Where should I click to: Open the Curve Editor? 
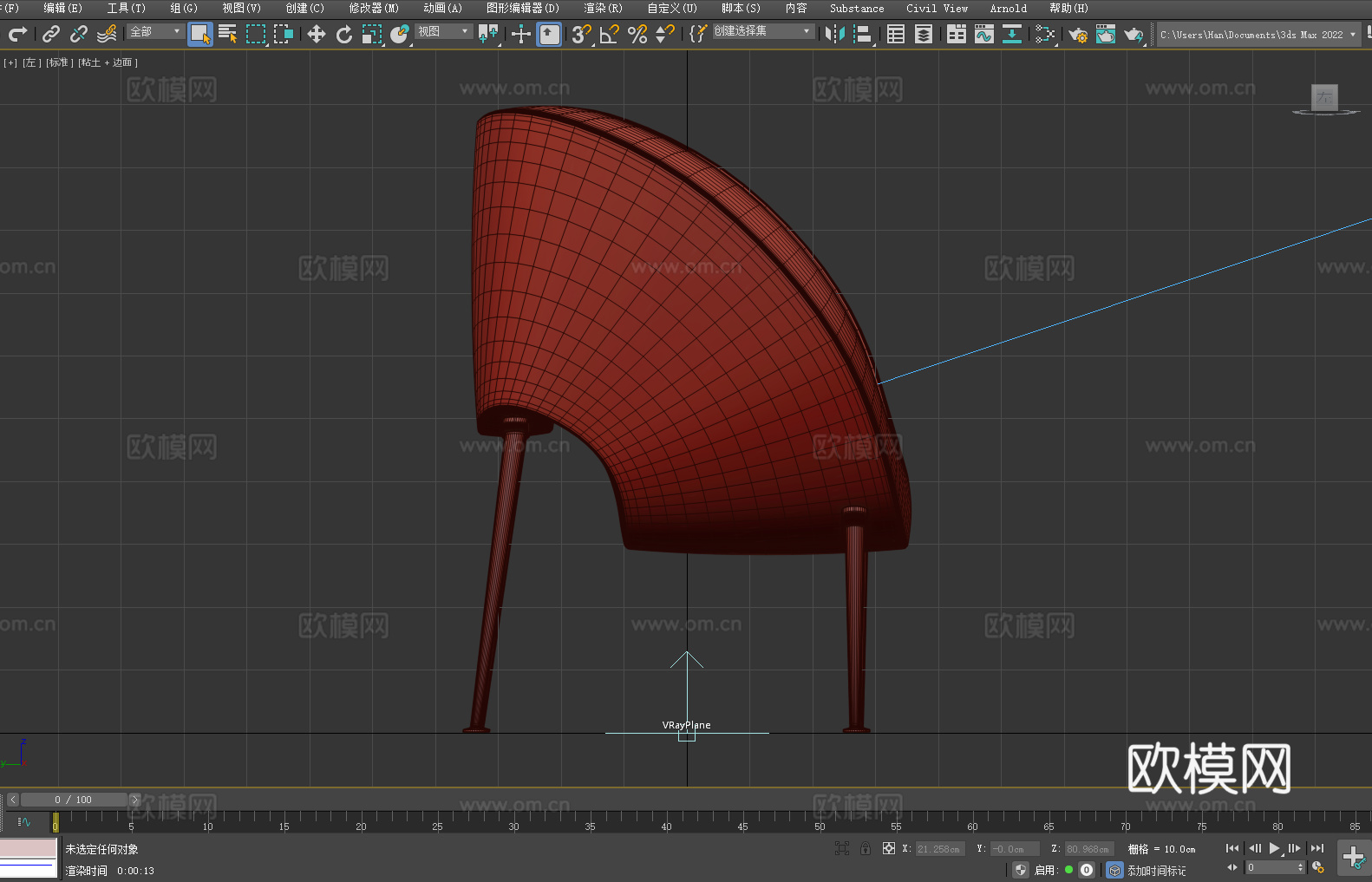(x=984, y=34)
